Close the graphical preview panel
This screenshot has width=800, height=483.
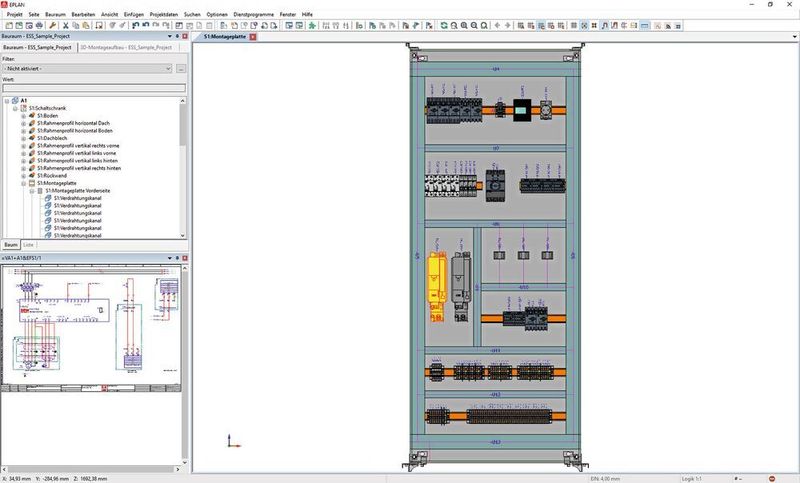pos(185,258)
